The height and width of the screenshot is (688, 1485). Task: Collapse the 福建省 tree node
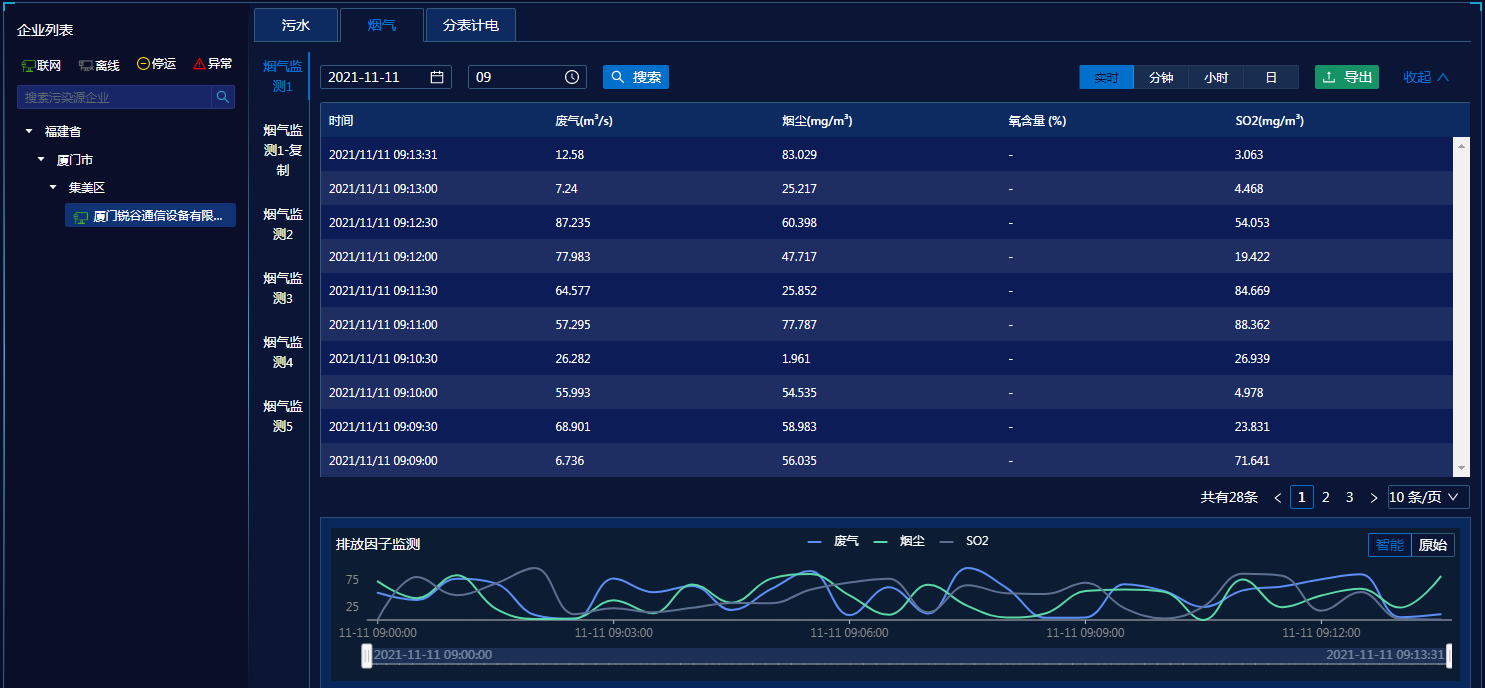(x=29, y=131)
